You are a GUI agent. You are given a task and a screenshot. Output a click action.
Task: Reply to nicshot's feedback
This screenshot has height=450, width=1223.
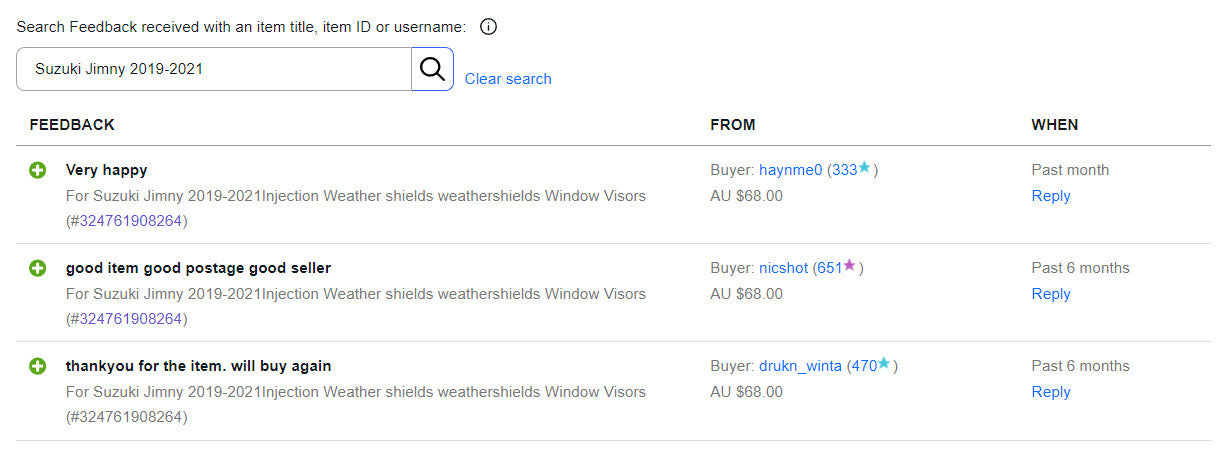[x=1051, y=294]
